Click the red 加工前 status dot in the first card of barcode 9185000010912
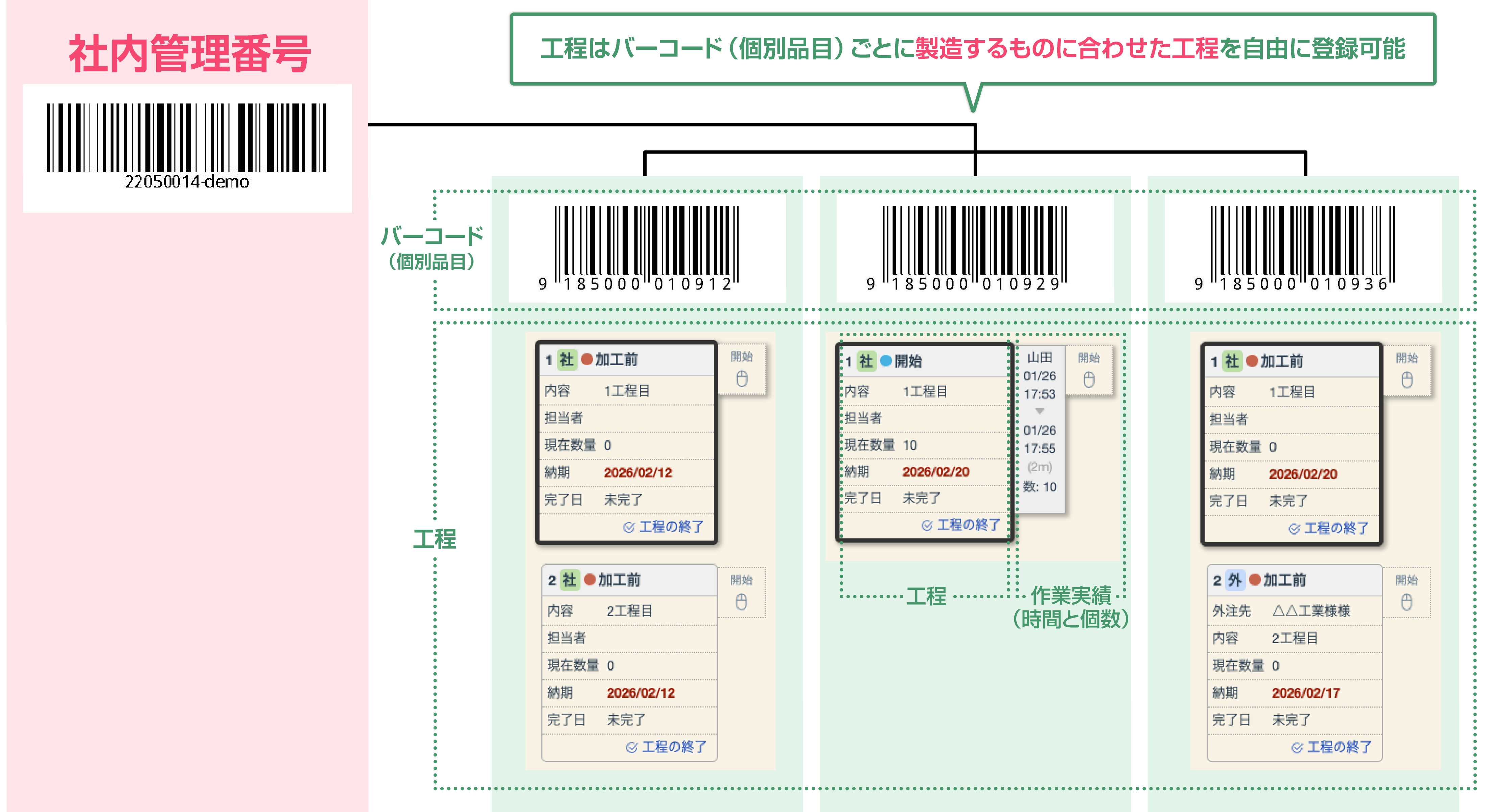Screen dimensions: 1488x812 tap(587, 359)
